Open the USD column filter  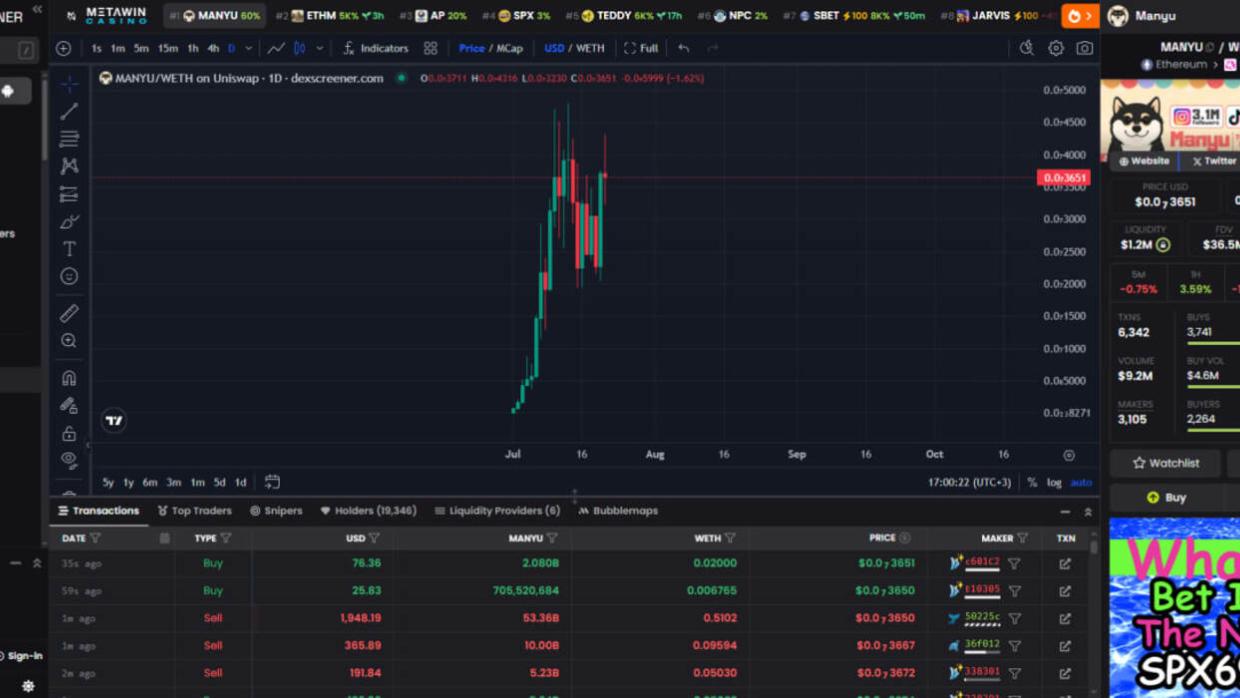(x=374, y=538)
